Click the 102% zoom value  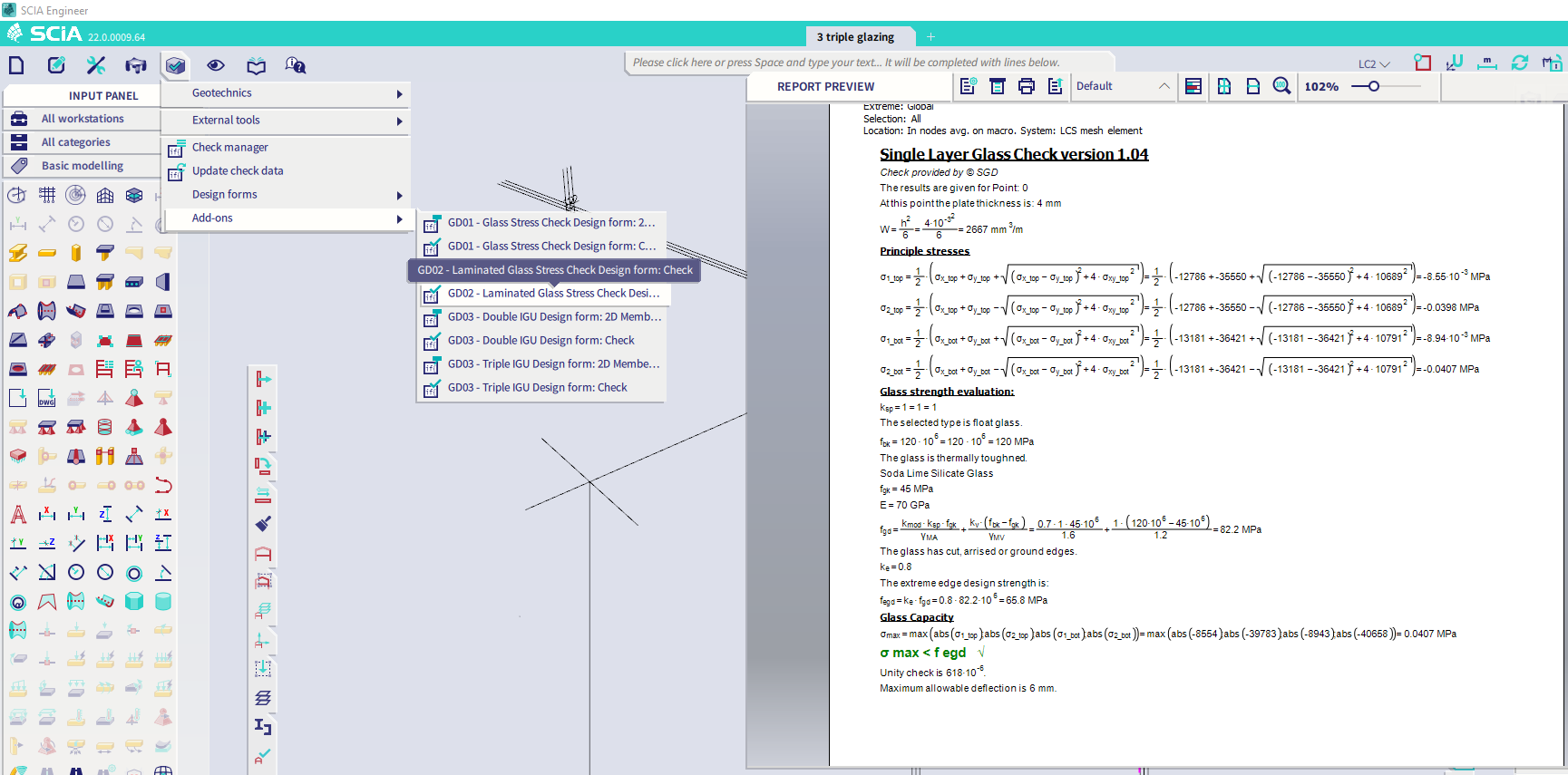(1321, 87)
